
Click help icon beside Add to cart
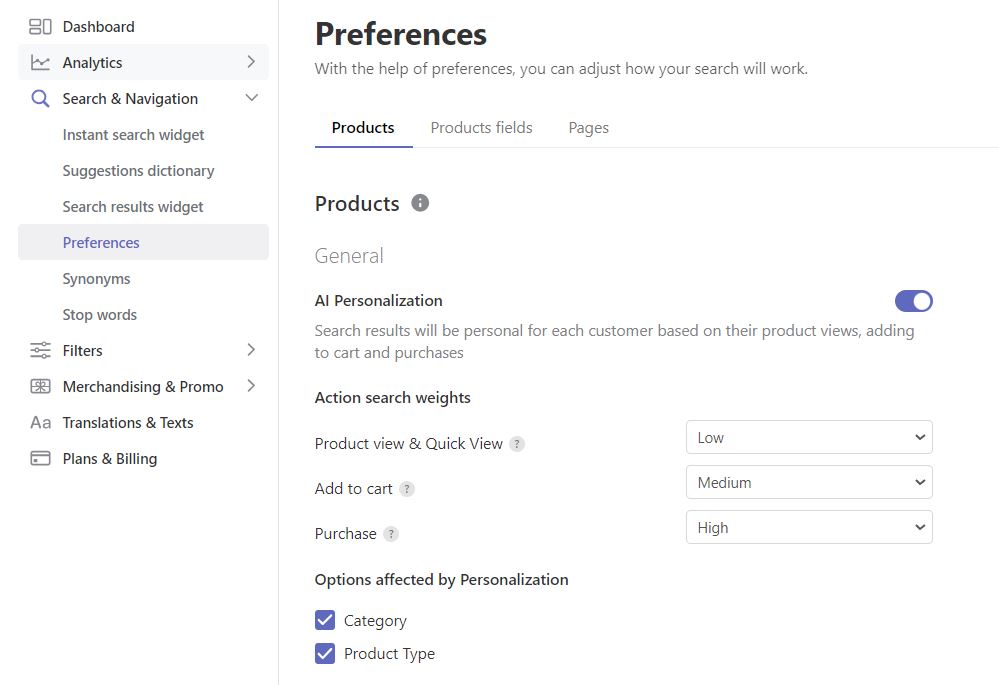coord(406,489)
